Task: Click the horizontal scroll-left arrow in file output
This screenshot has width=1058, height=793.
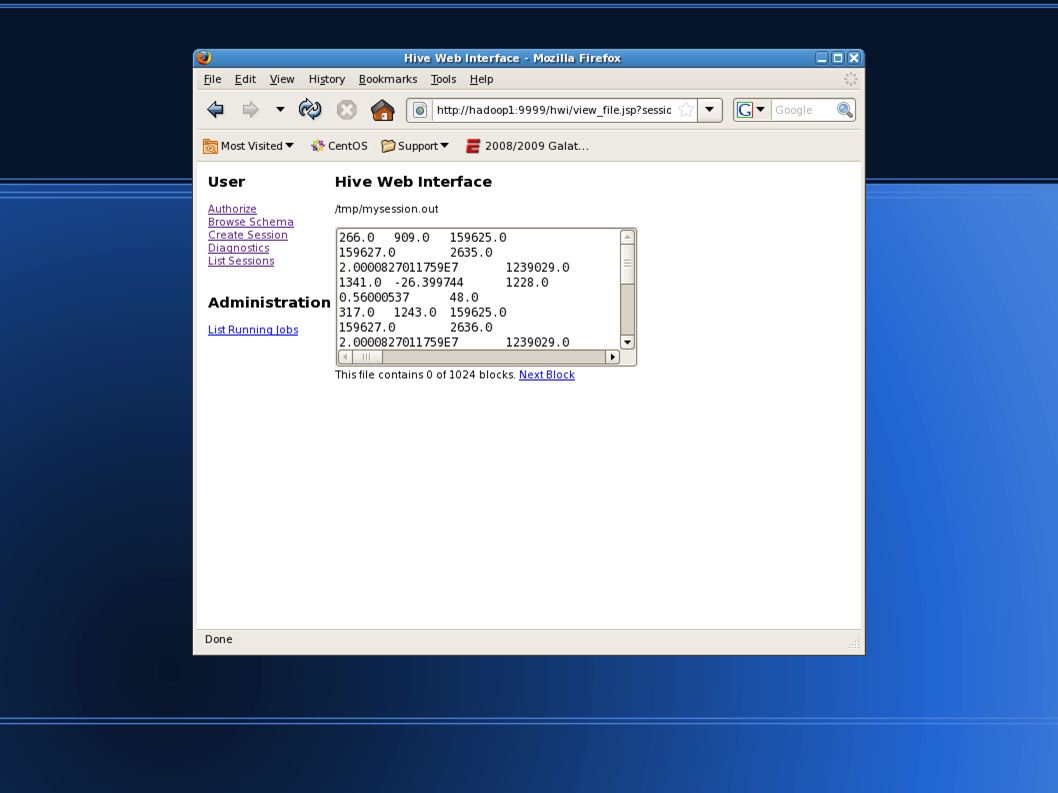Action: tap(345, 357)
